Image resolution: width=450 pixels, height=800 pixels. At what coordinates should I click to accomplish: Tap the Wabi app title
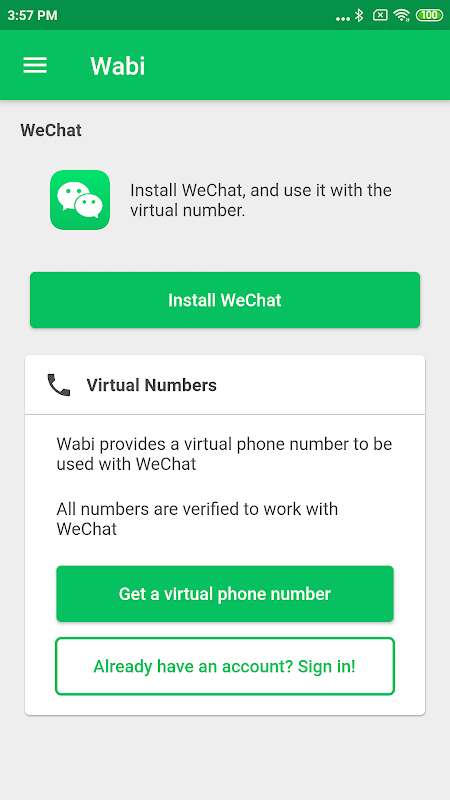(118, 66)
